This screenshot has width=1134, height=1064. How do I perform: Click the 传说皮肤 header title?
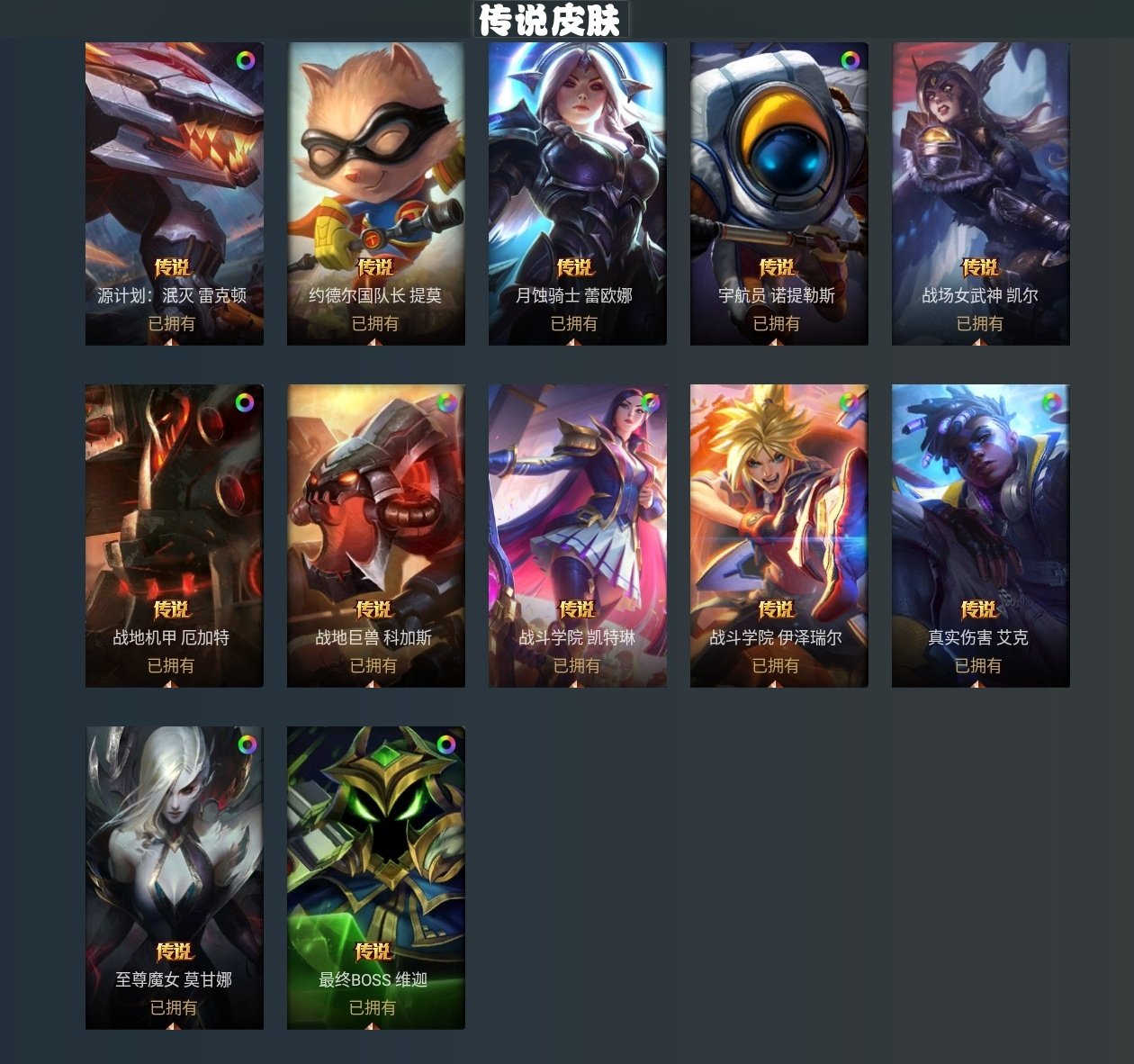pyautogui.click(x=550, y=20)
